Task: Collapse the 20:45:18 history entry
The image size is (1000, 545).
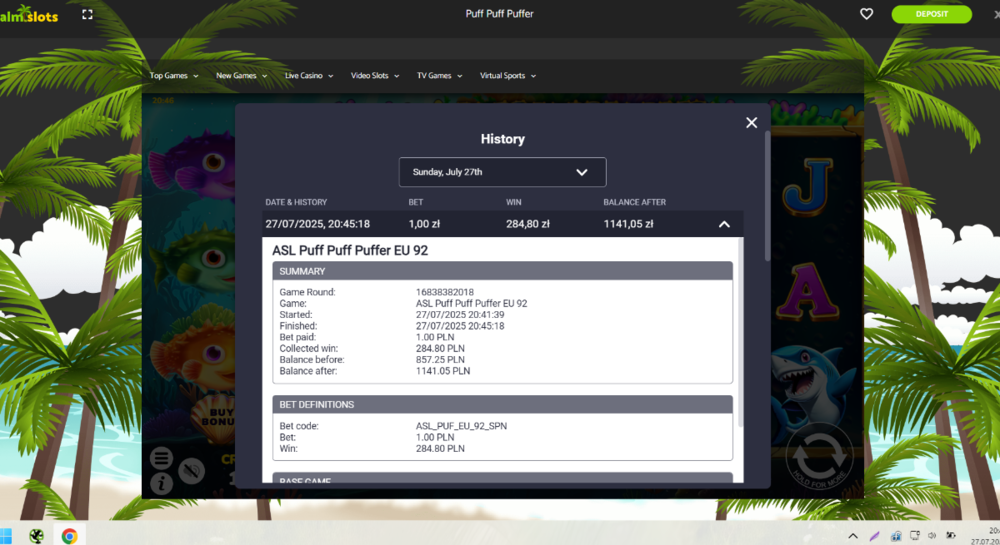Action: (724, 224)
